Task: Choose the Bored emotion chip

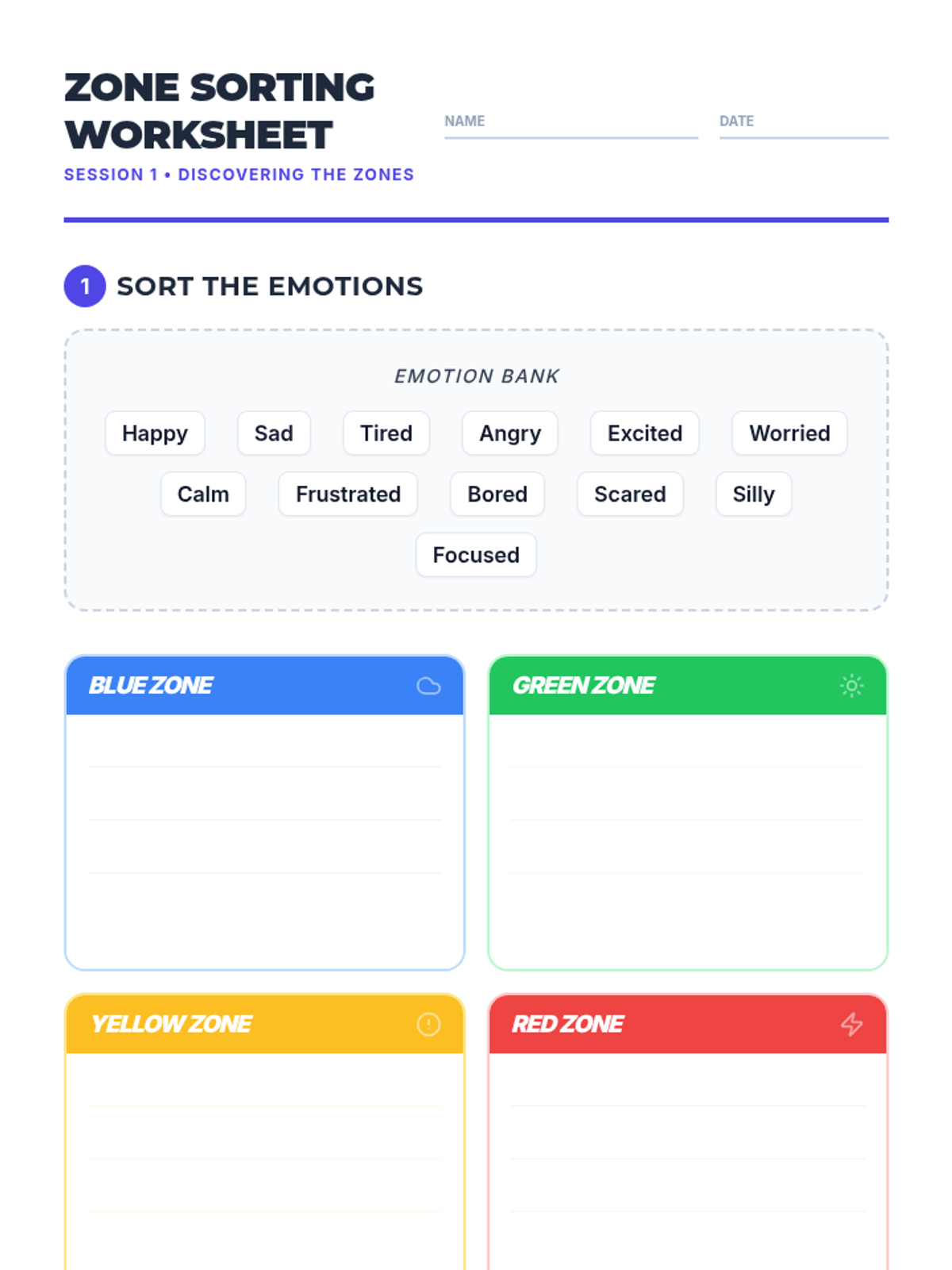Action: point(497,495)
